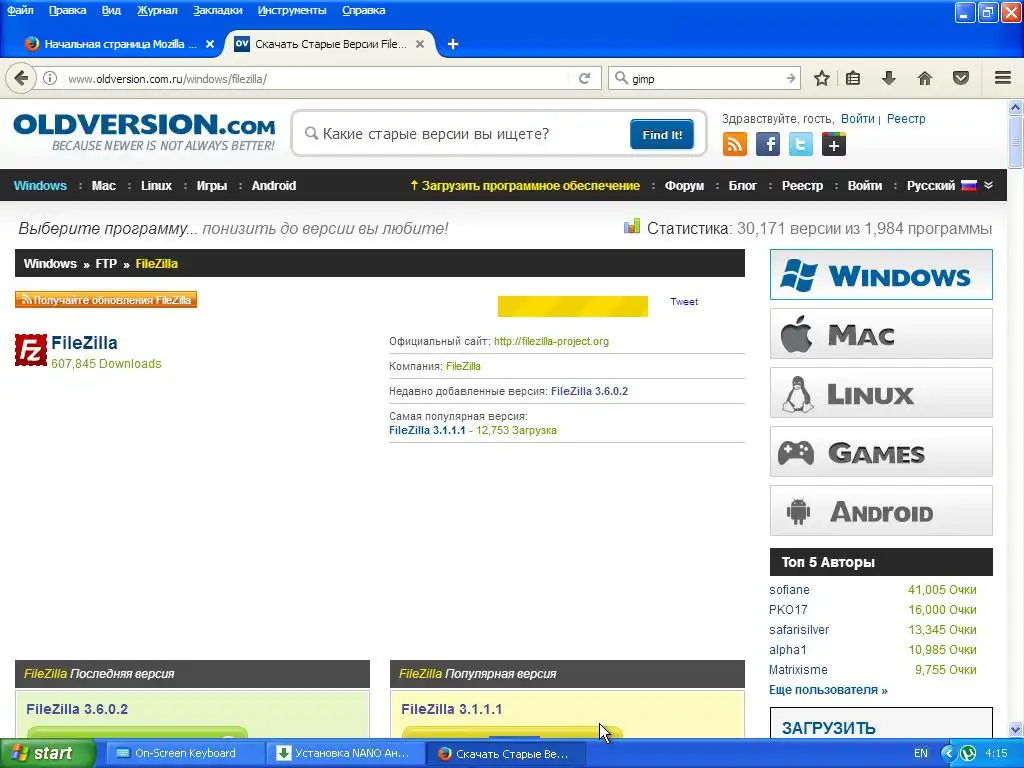Open the Справка menu
Viewport: 1024px width, 768px height.
(363, 10)
